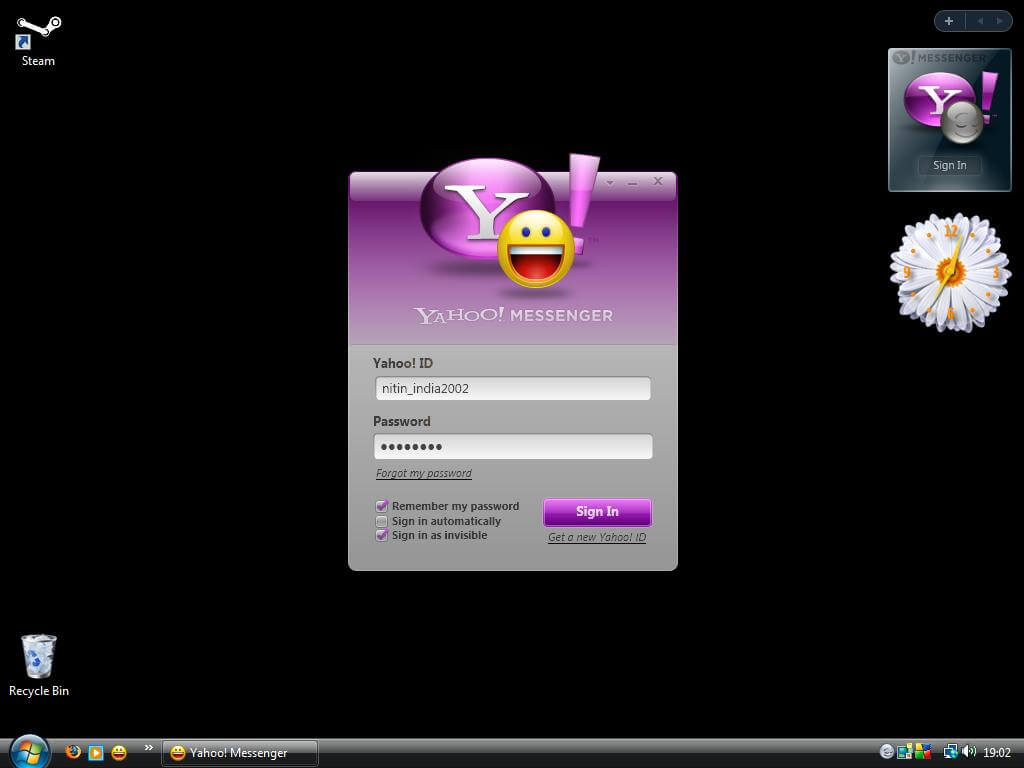Click Get a new Yahoo! ID link
Screen dimensions: 1024x768
click(x=596, y=537)
